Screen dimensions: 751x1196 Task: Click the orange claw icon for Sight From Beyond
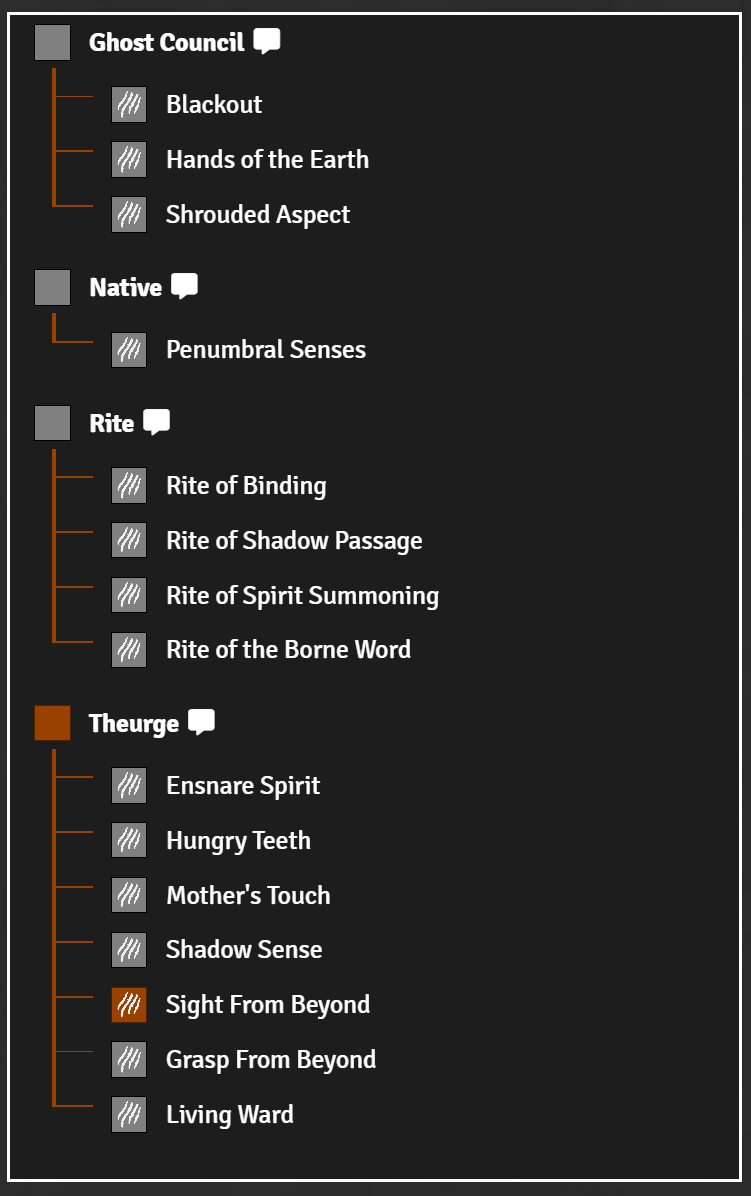coord(129,1005)
